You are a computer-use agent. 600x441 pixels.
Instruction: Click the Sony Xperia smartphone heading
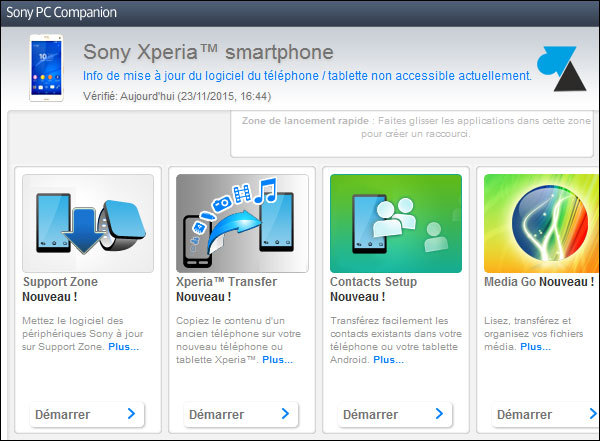[x=208, y=52]
